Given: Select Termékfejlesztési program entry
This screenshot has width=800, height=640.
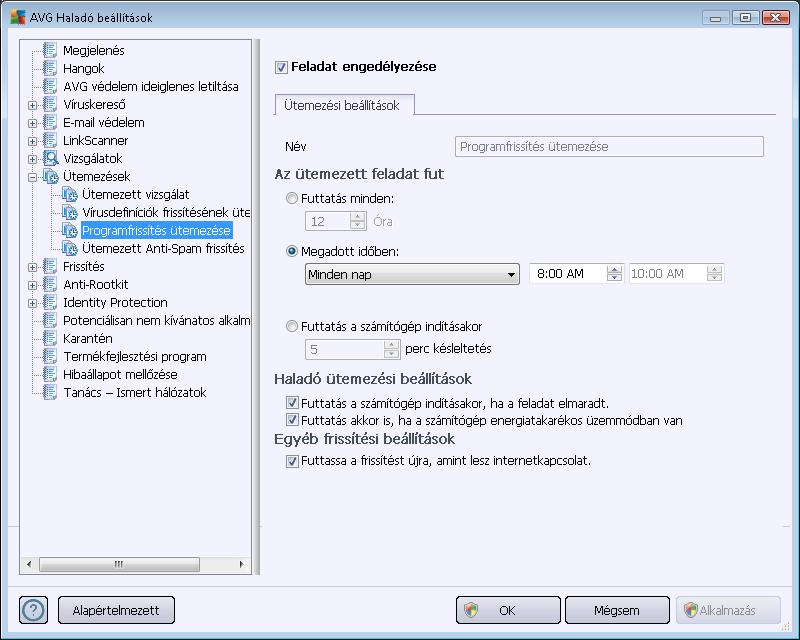Looking at the screenshot, I should [x=135, y=357].
